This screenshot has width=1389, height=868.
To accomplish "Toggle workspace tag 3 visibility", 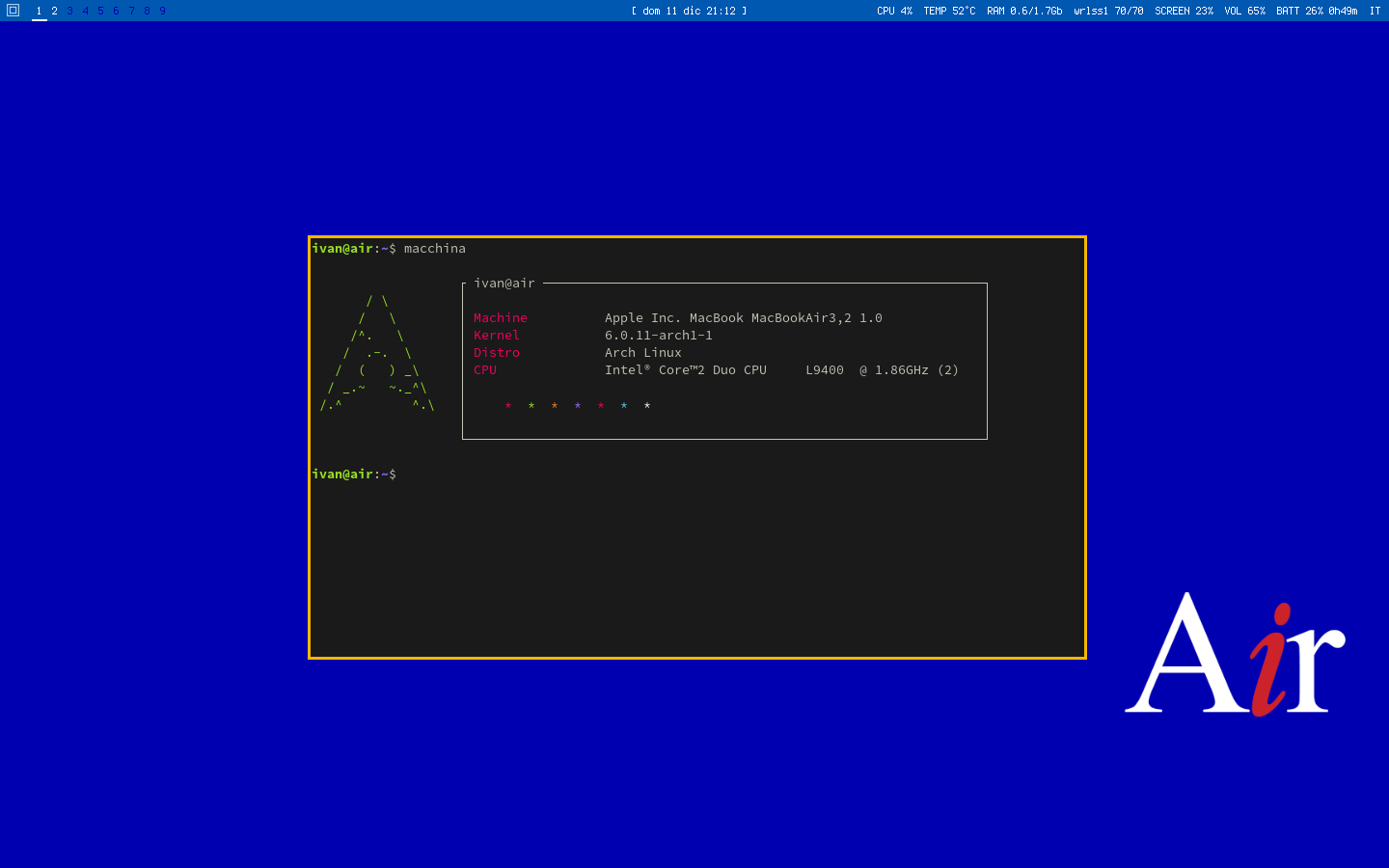I will pyautogui.click(x=68, y=11).
